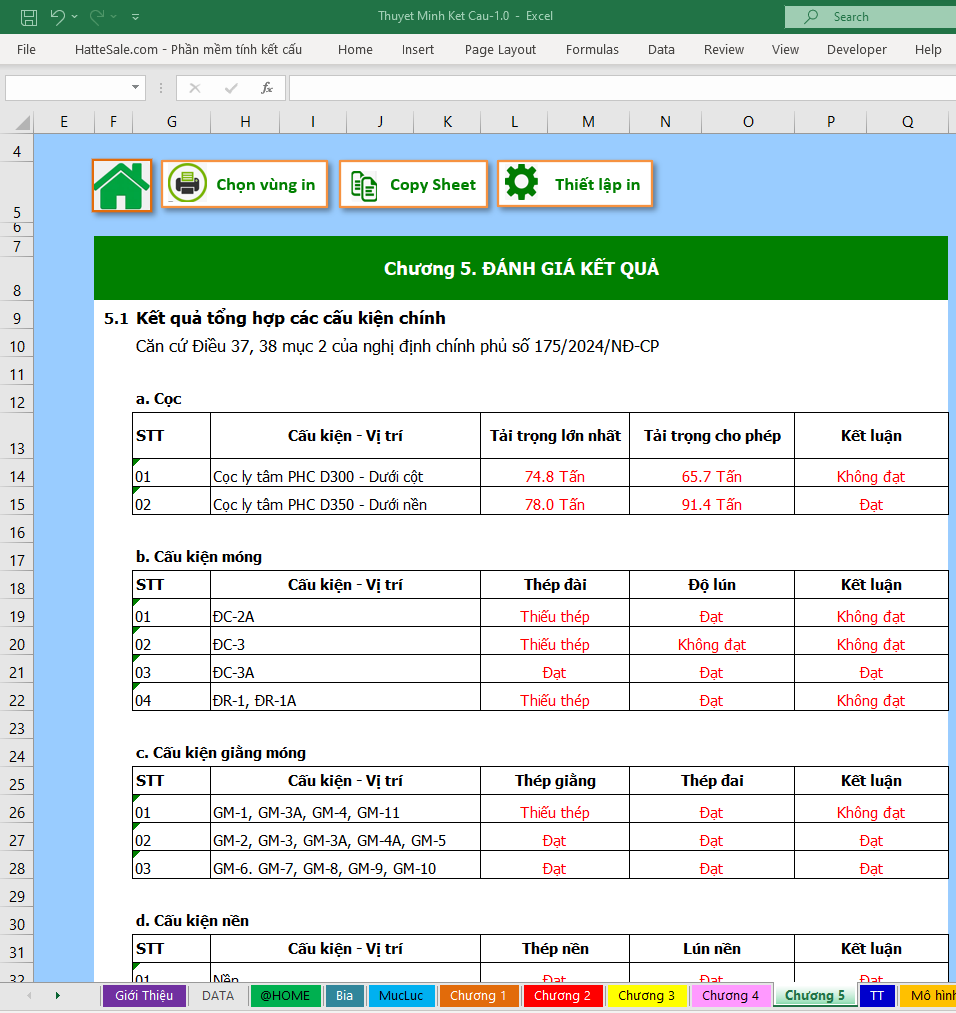Click the heading 5.1 Kết quả tổng hợp

click(x=275, y=319)
